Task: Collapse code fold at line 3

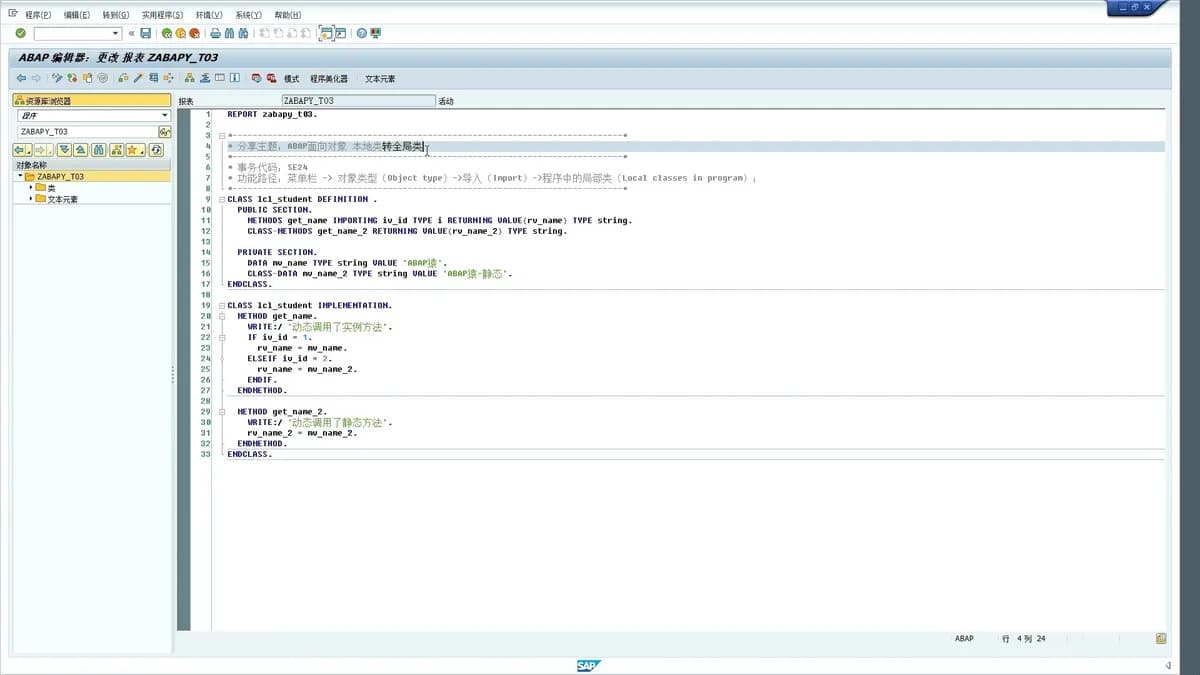Action: click(221, 135)
